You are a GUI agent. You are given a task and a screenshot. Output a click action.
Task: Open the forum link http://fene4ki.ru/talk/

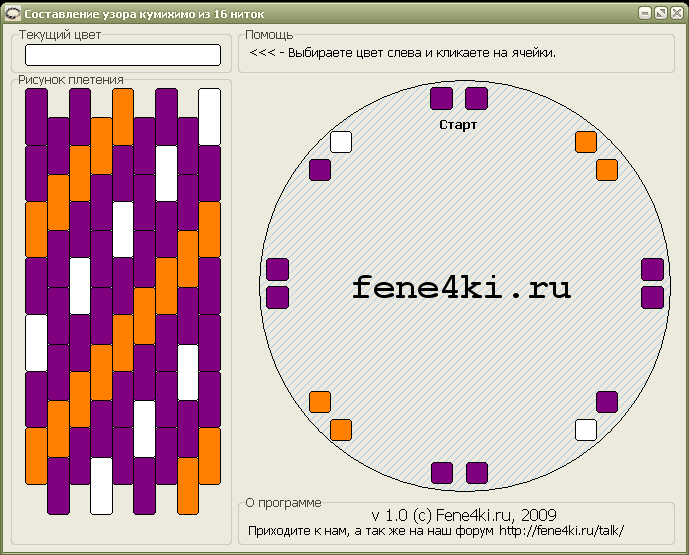(562, 531)
